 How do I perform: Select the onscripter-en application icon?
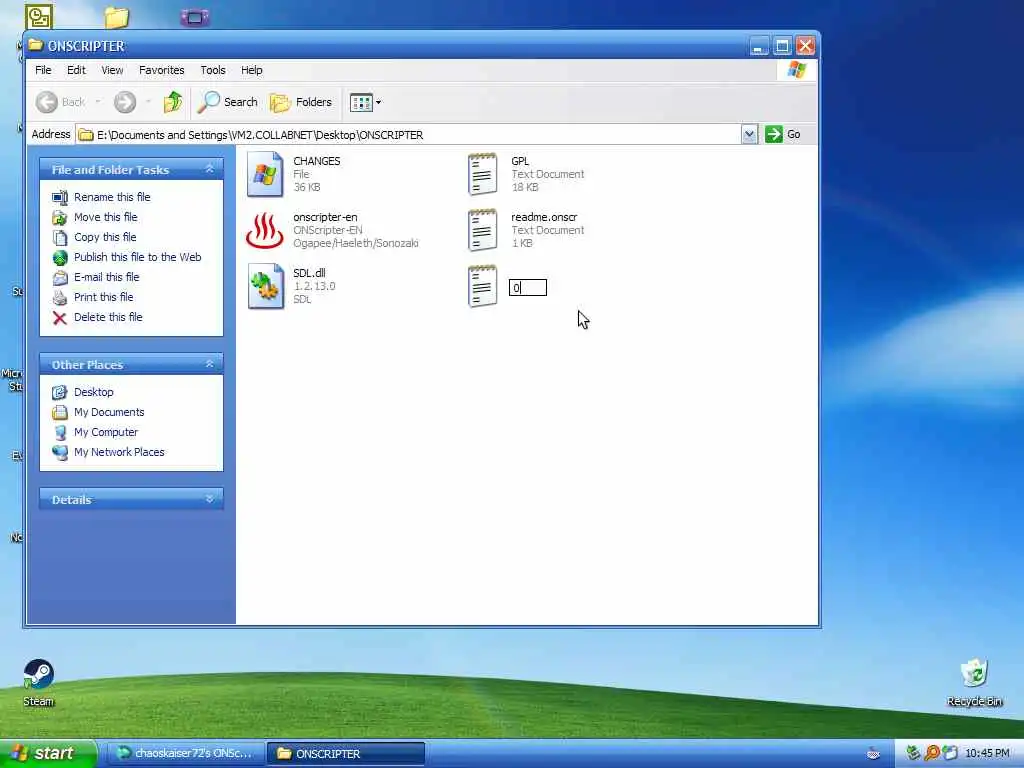point(264,230)
